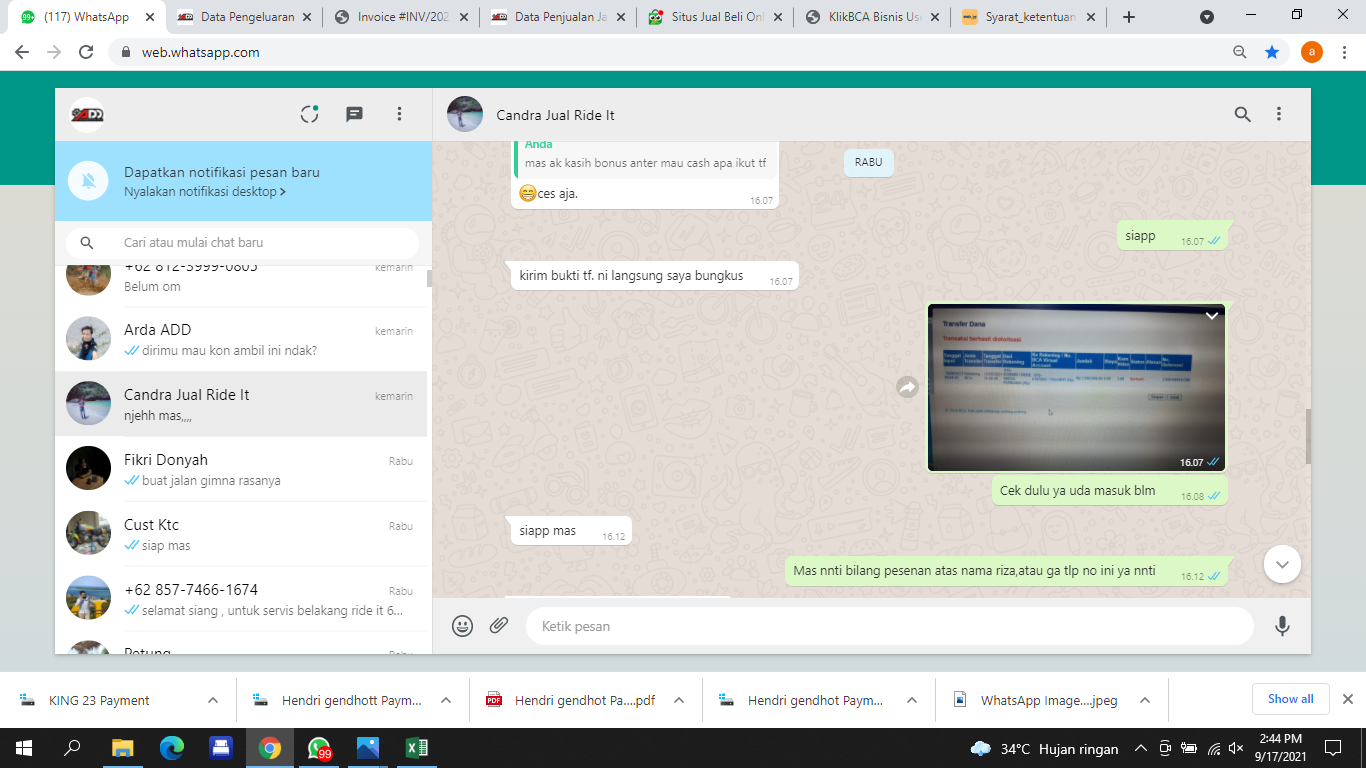Open chat header three-dot menu

tap(1278, 114)
